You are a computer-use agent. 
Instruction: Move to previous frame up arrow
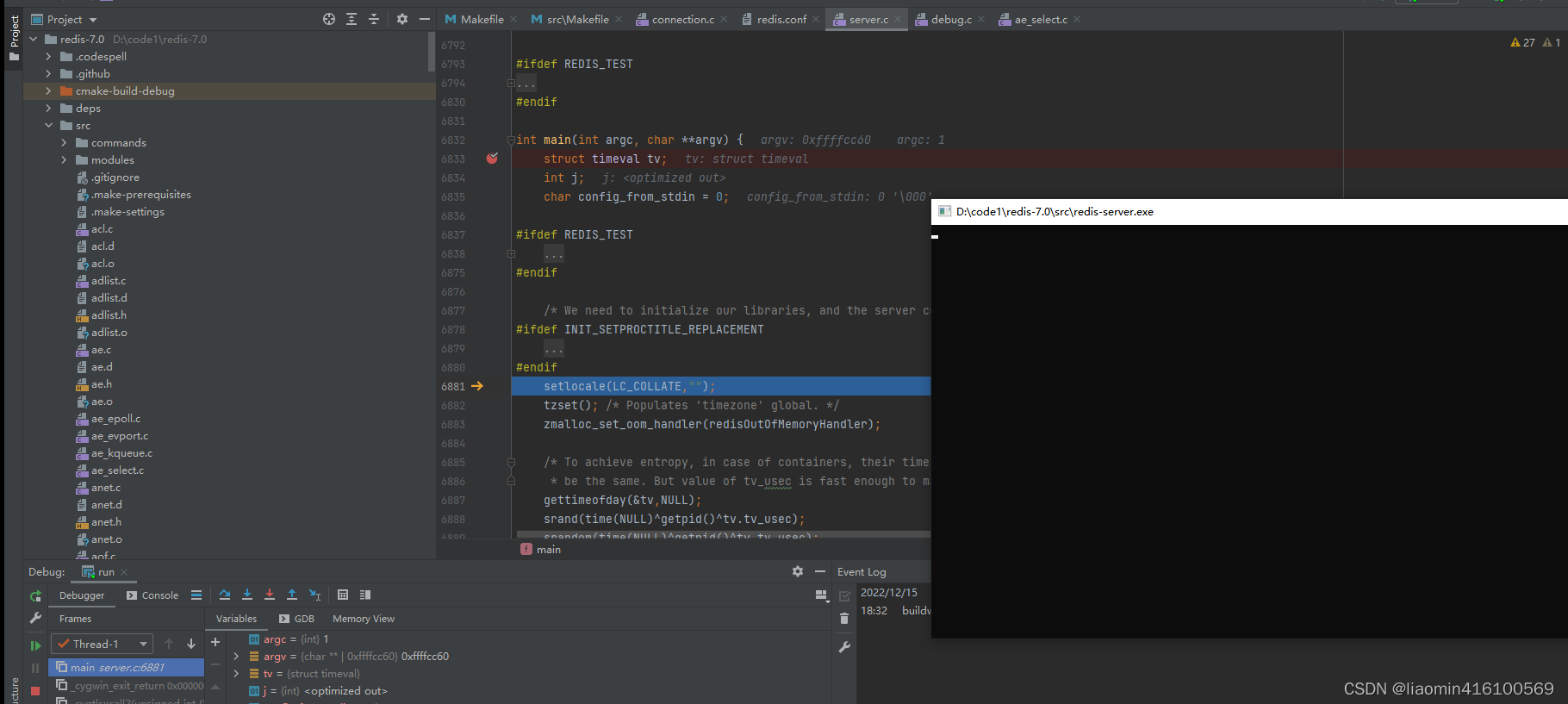(169, 644)
